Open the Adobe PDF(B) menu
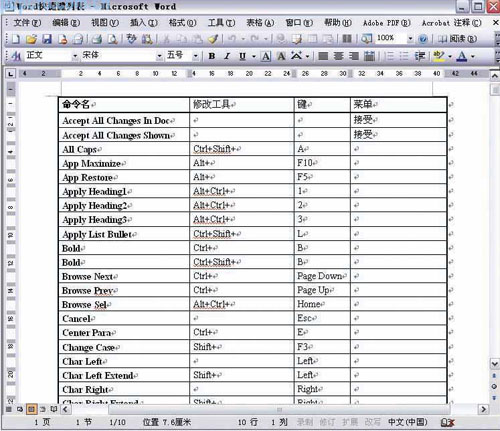This screenshot has height=431, width=500. [387, 23]
